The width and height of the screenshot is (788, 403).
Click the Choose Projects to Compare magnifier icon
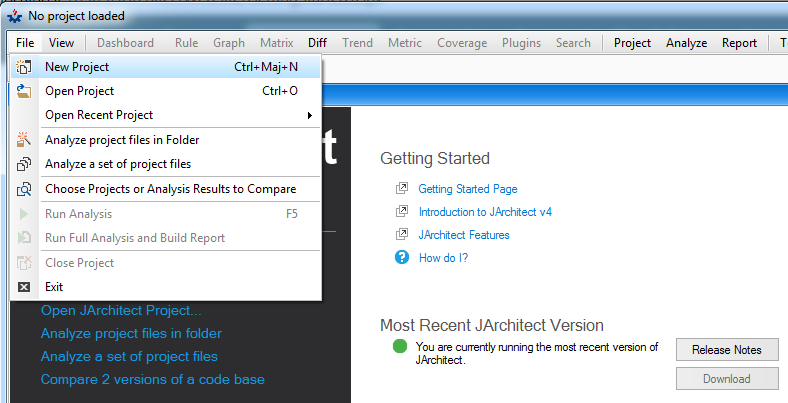(24, 189)
